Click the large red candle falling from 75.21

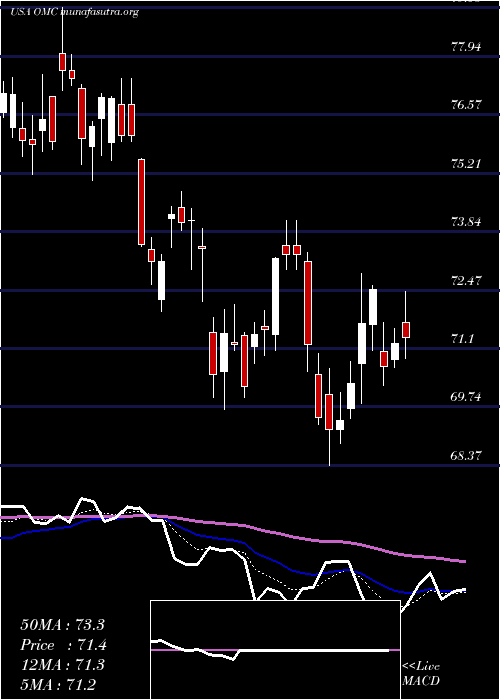click(141, 202)
